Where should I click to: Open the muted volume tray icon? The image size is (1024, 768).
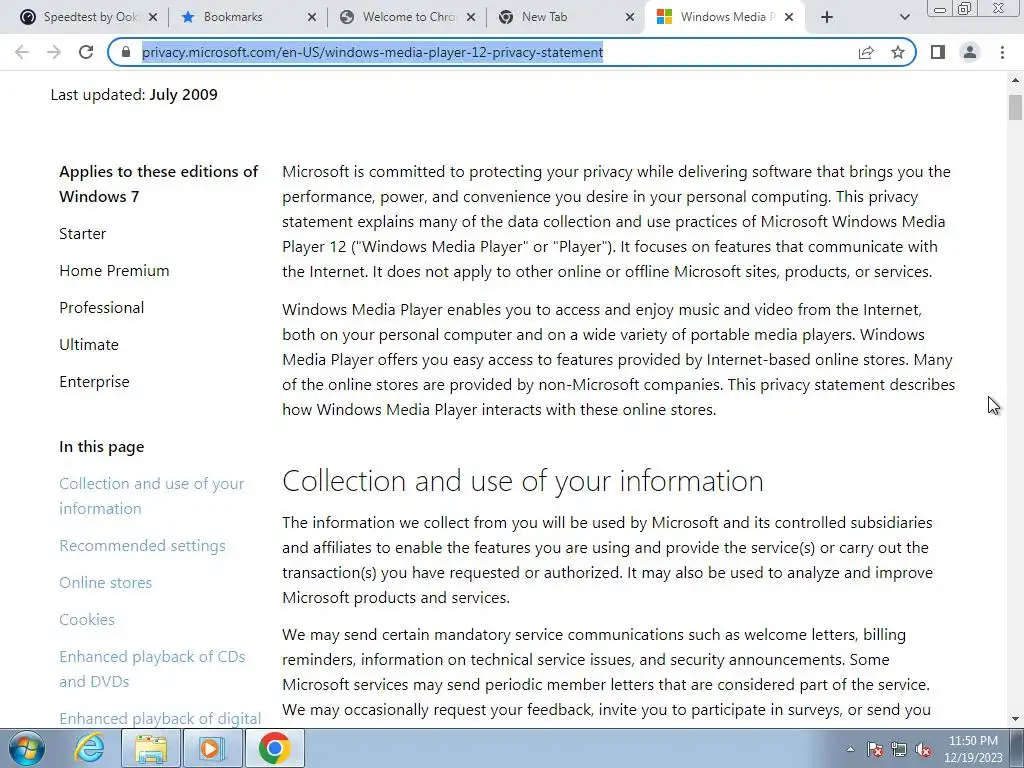pos(923,749)
